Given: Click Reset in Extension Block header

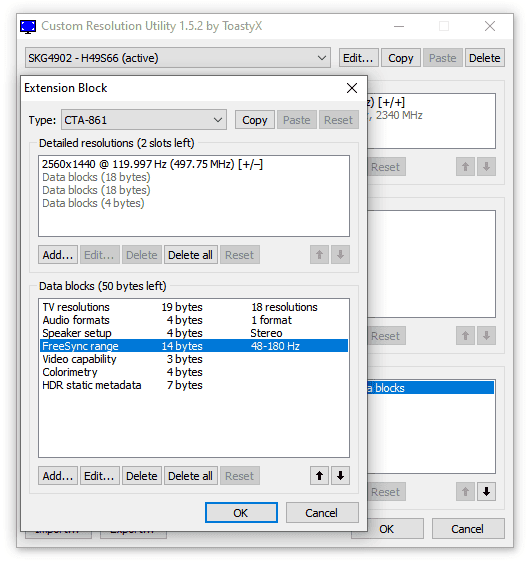Looking at the screenshot, I should click(x=339, y=120).
